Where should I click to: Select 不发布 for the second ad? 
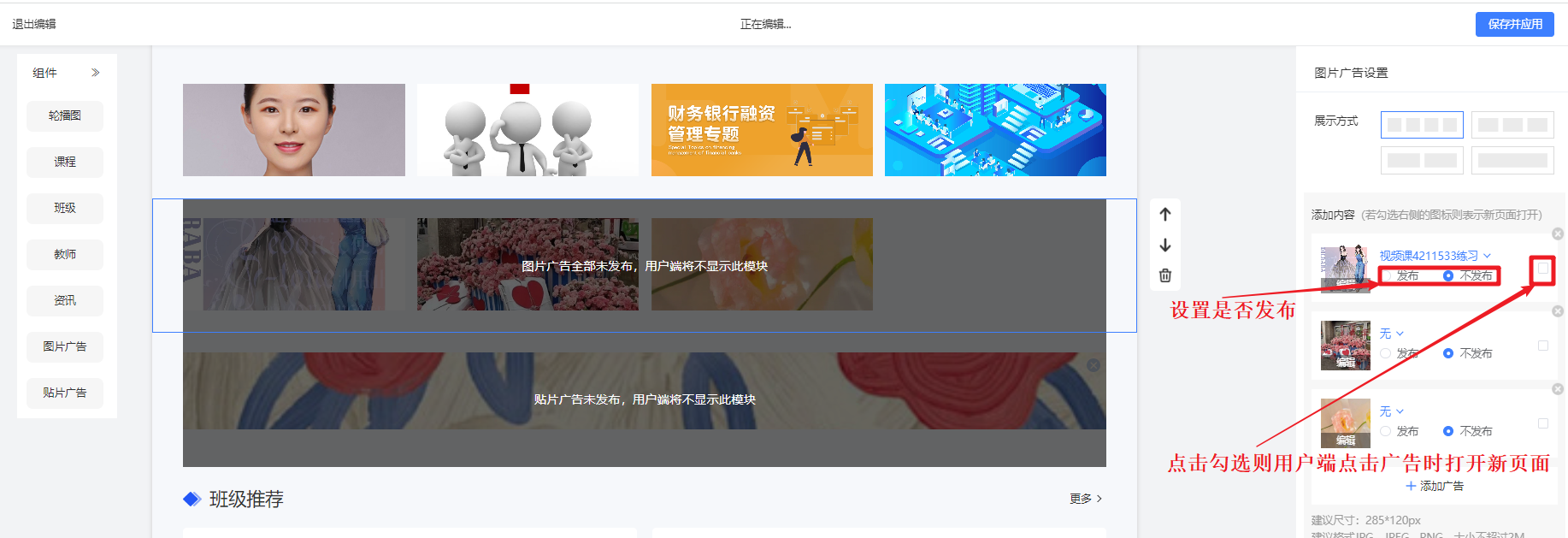tap(1448, 353)
